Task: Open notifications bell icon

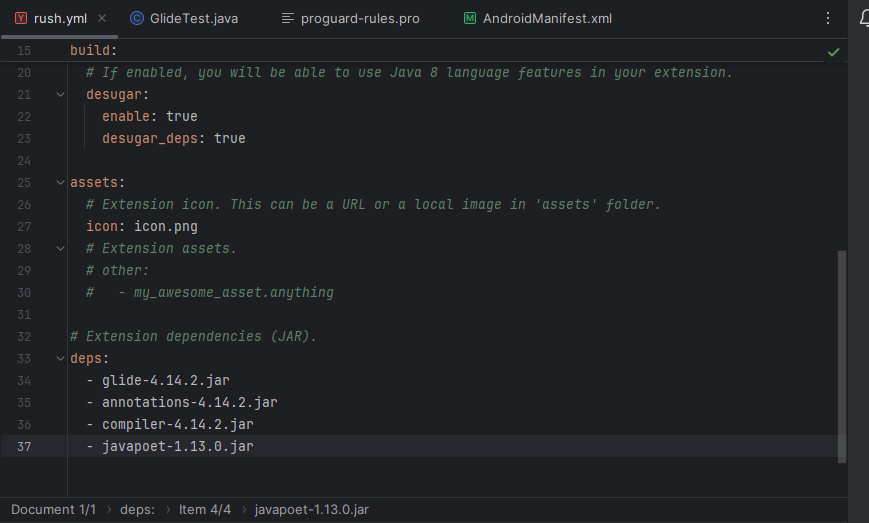Action: coord(865,18)
